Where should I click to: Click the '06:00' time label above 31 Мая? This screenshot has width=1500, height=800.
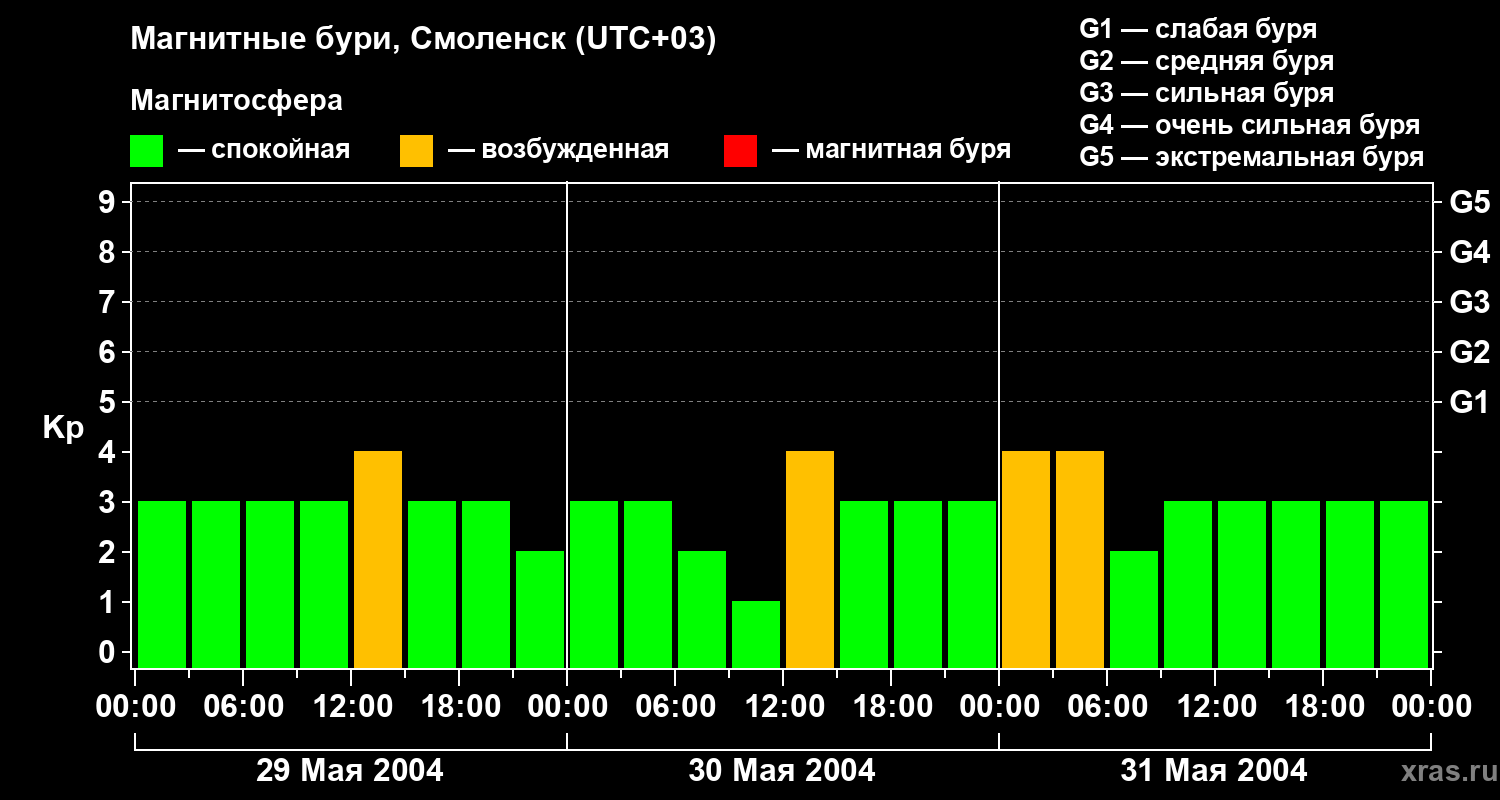click(1107, 707)
